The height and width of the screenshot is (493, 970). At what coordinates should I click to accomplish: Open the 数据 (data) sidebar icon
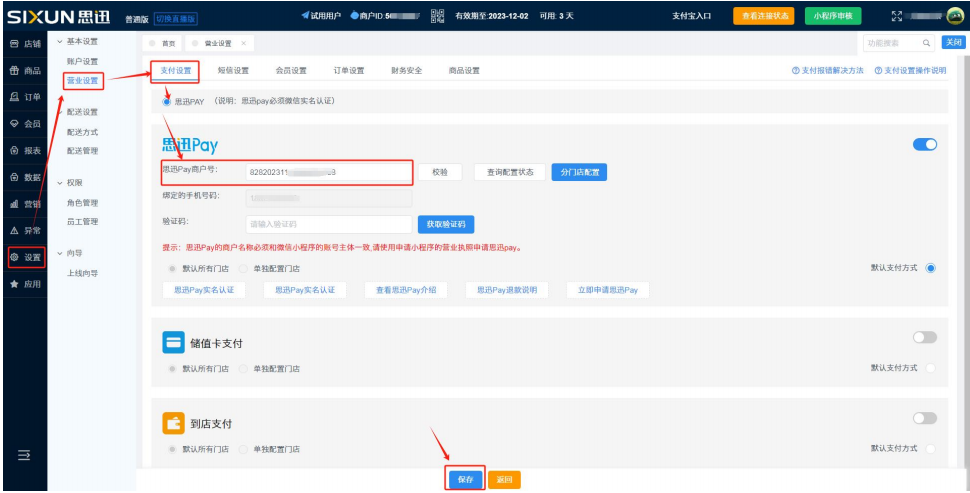tap(15, 177)
